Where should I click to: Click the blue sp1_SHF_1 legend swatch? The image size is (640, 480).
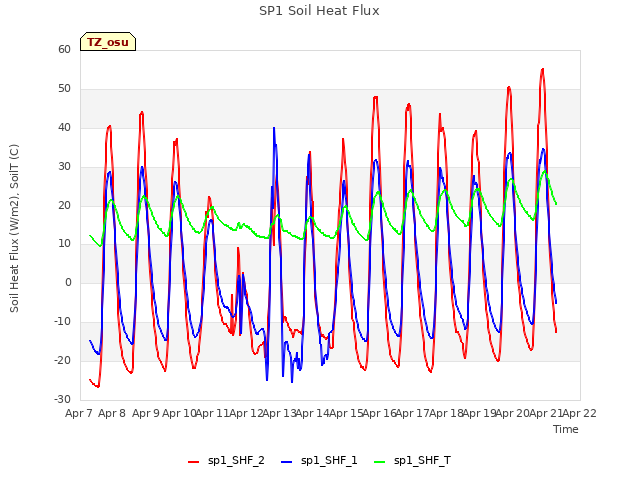pos(287,462)
